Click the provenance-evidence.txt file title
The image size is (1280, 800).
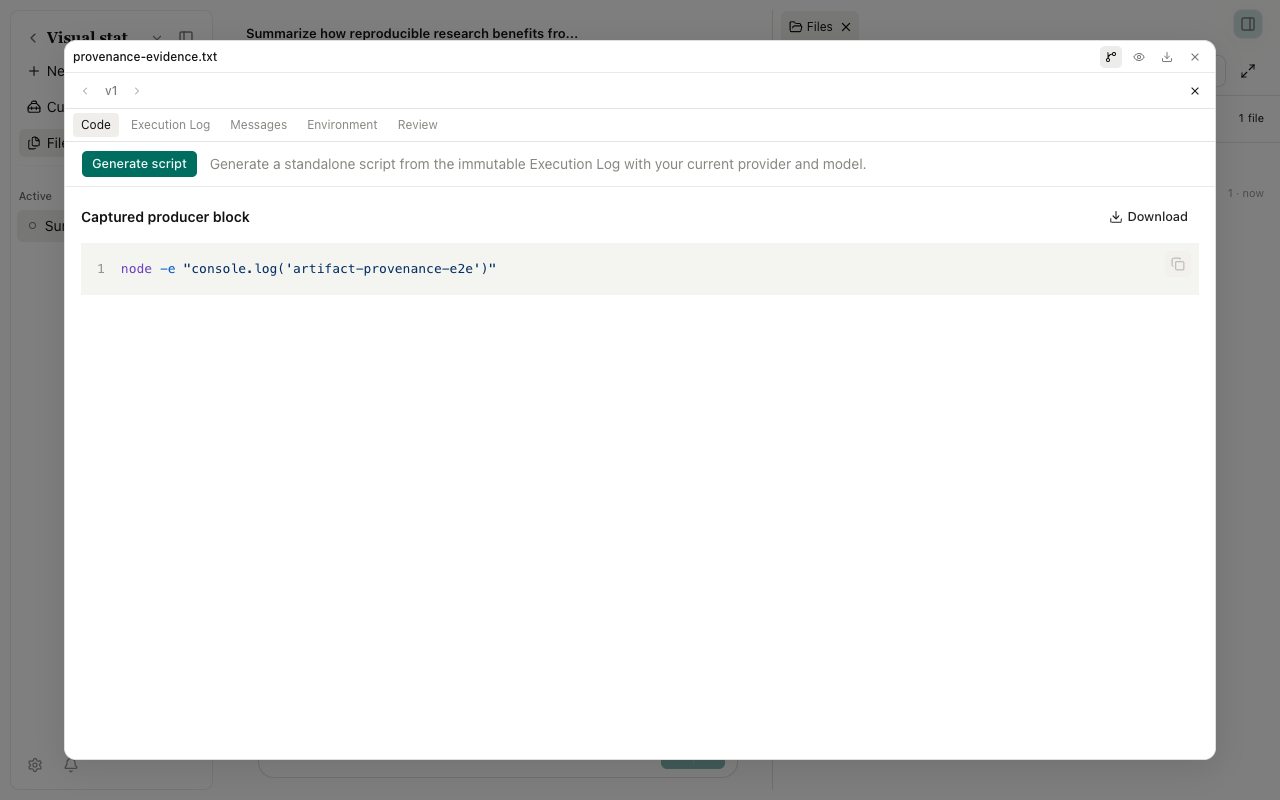click(145, 57)
